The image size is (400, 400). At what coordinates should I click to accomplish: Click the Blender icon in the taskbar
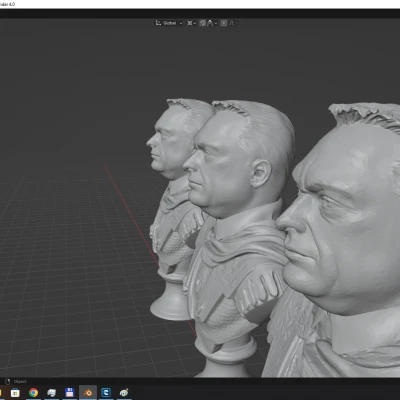[x=88, y=393]
